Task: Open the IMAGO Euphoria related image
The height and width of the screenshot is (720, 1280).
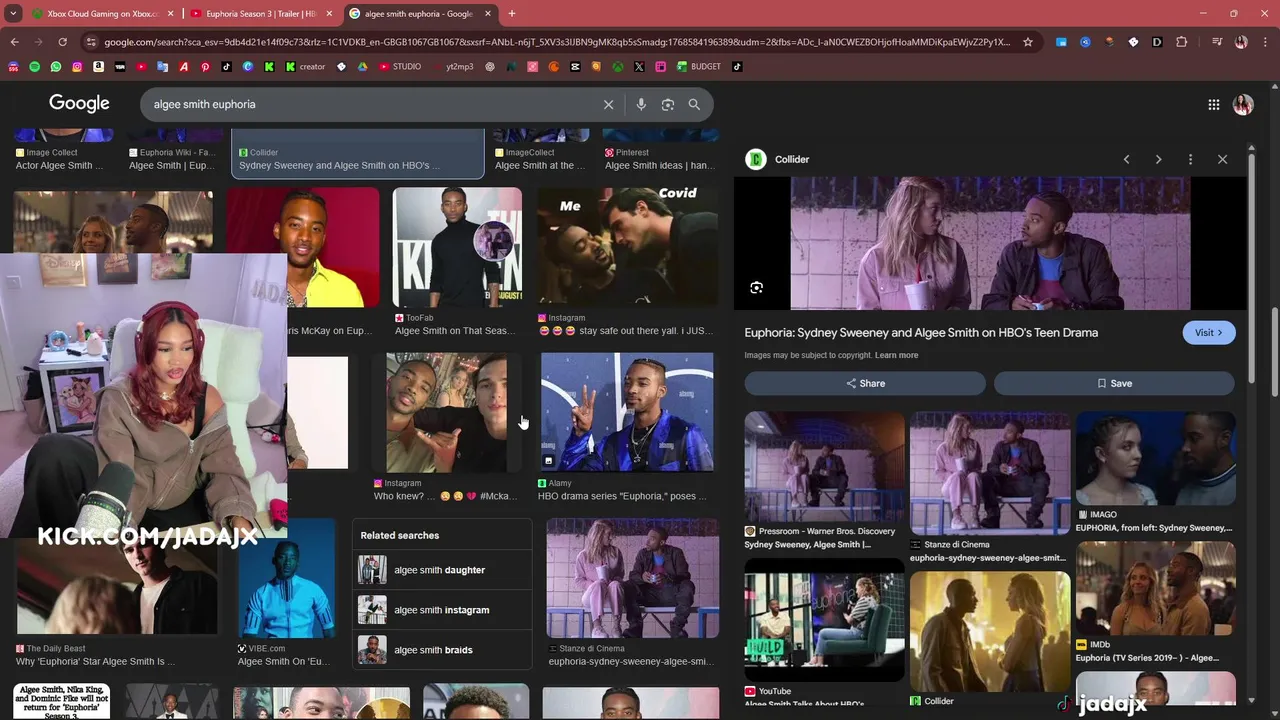Action: 1155,458
